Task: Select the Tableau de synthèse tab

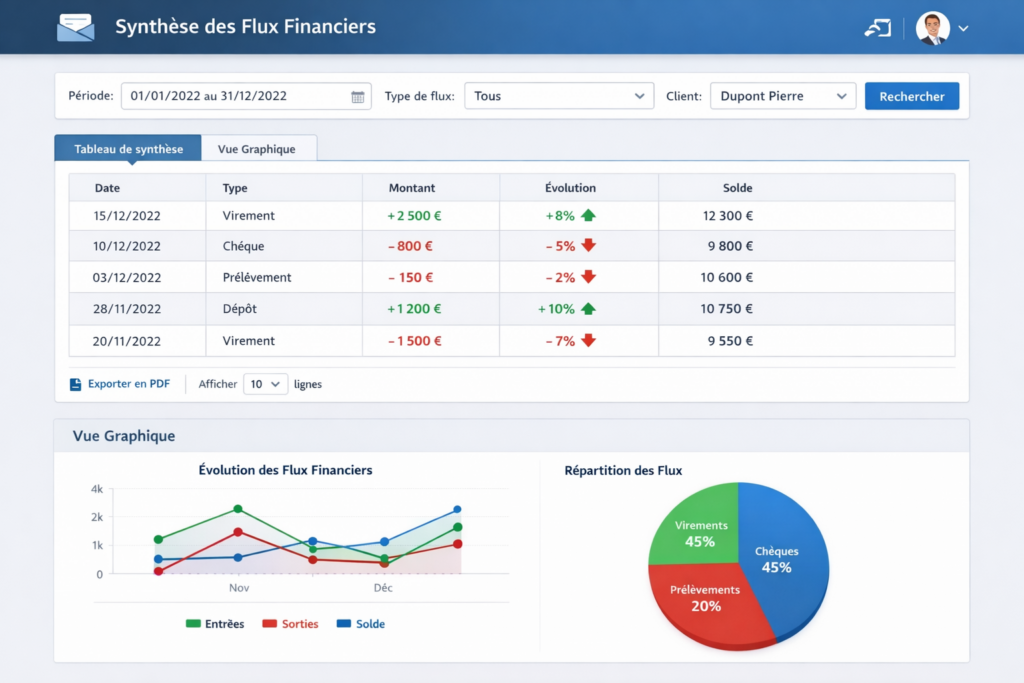Action: [128, 149]
